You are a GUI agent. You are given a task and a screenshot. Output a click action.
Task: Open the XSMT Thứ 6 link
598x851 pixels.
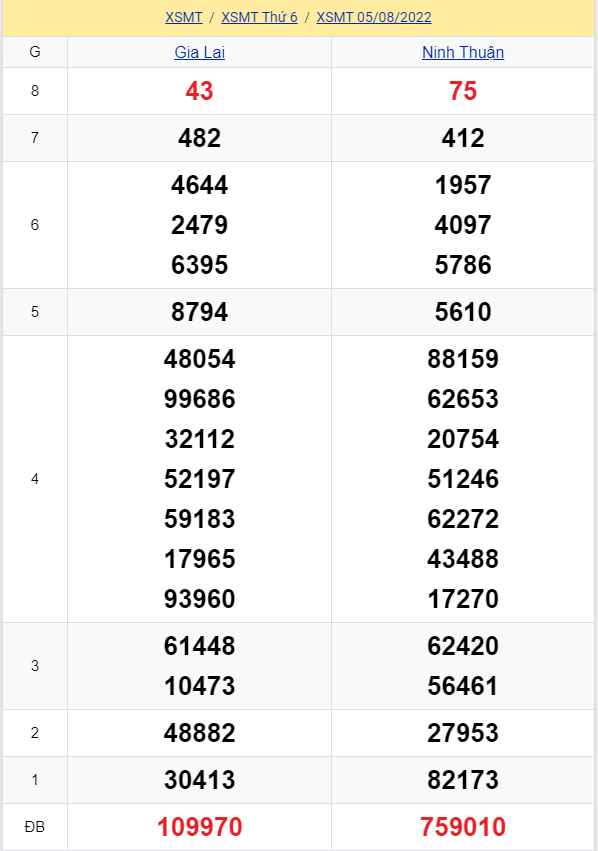coord(259,17)
